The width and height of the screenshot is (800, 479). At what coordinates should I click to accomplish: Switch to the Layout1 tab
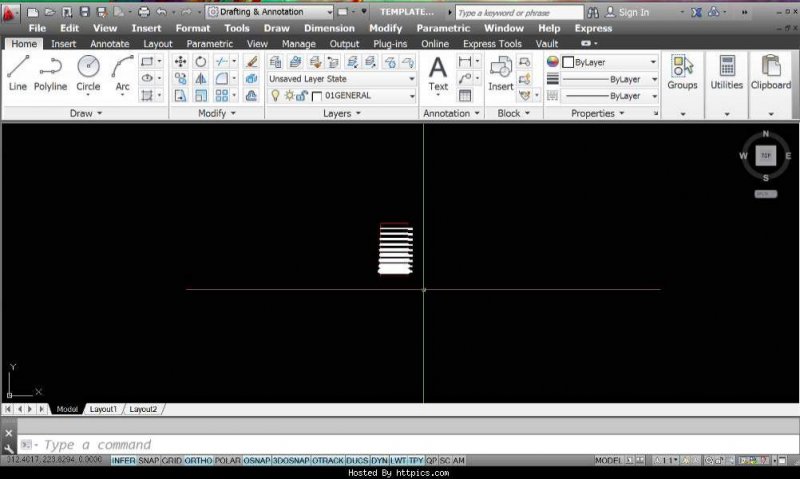pyautogui.click(x=103, y=409)
